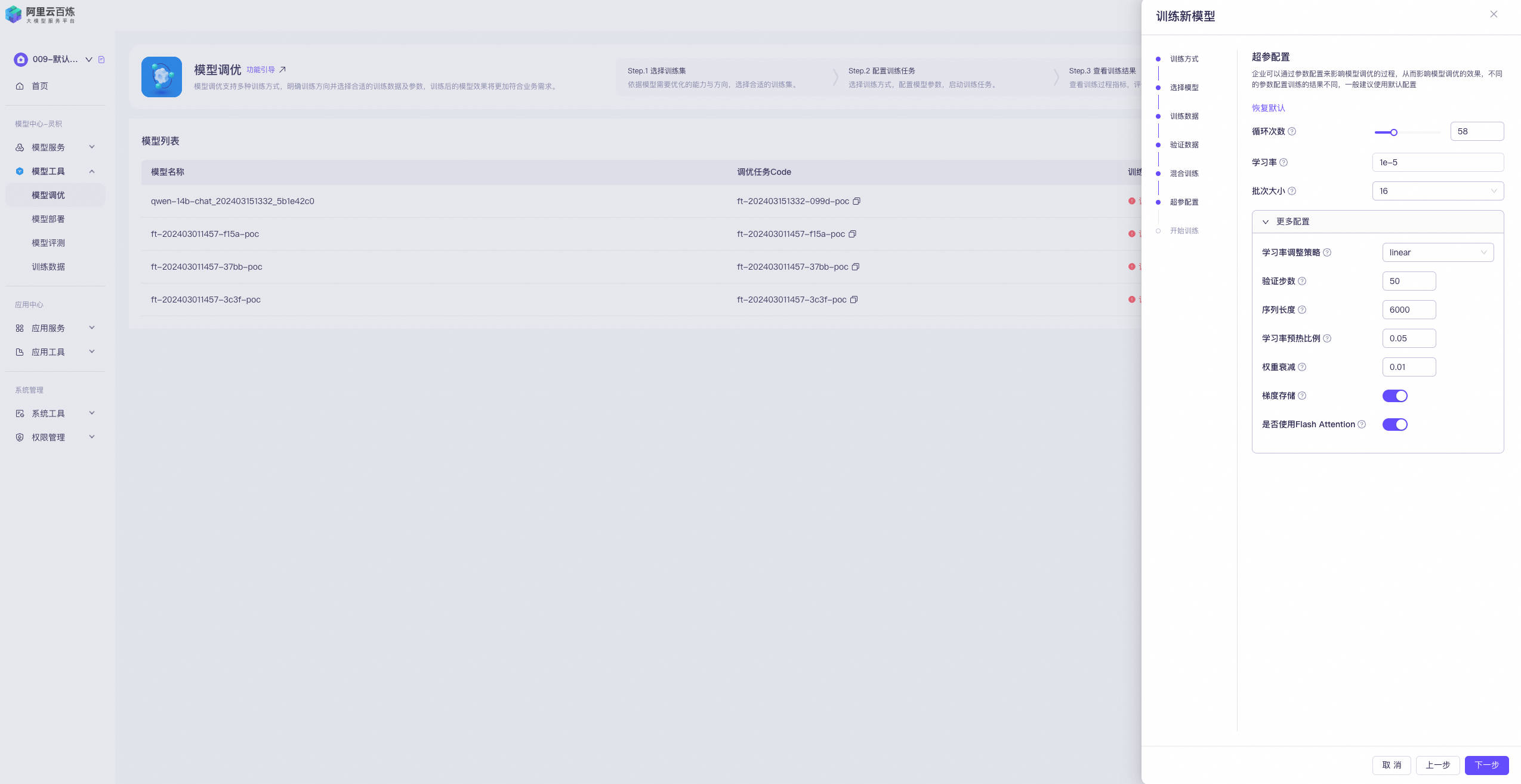Collapse the 模型工具 sidebar menu
This screenshot has height=784, width=1521.
92,171
